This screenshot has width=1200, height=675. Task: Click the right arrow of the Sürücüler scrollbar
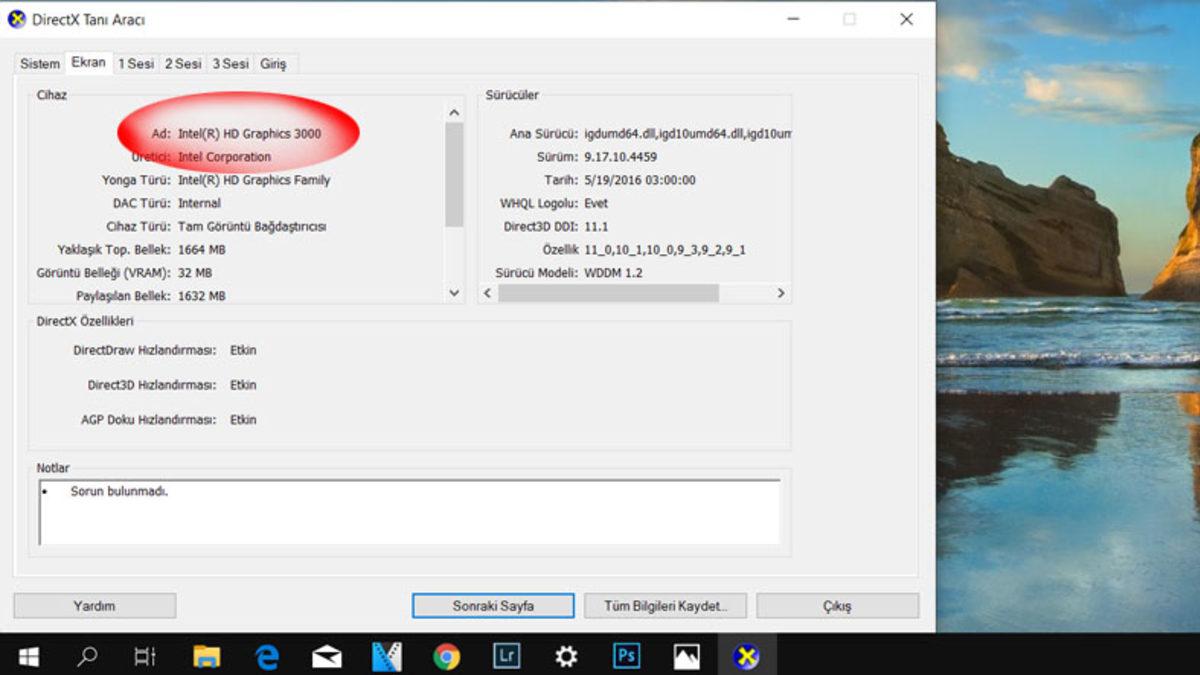coord(781,293)
